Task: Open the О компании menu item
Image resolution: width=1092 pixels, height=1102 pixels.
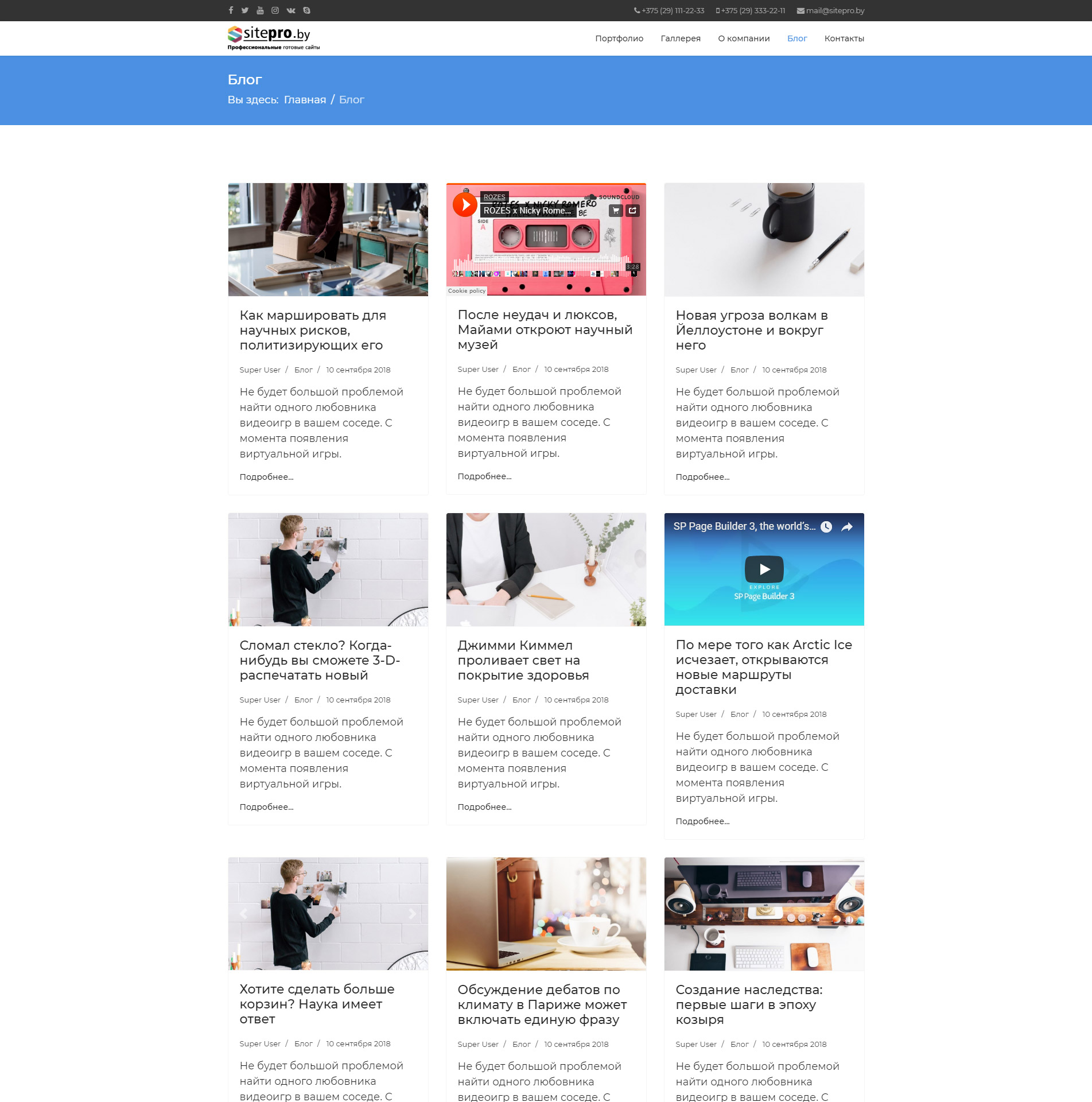Action: click(x=744, y=38)
